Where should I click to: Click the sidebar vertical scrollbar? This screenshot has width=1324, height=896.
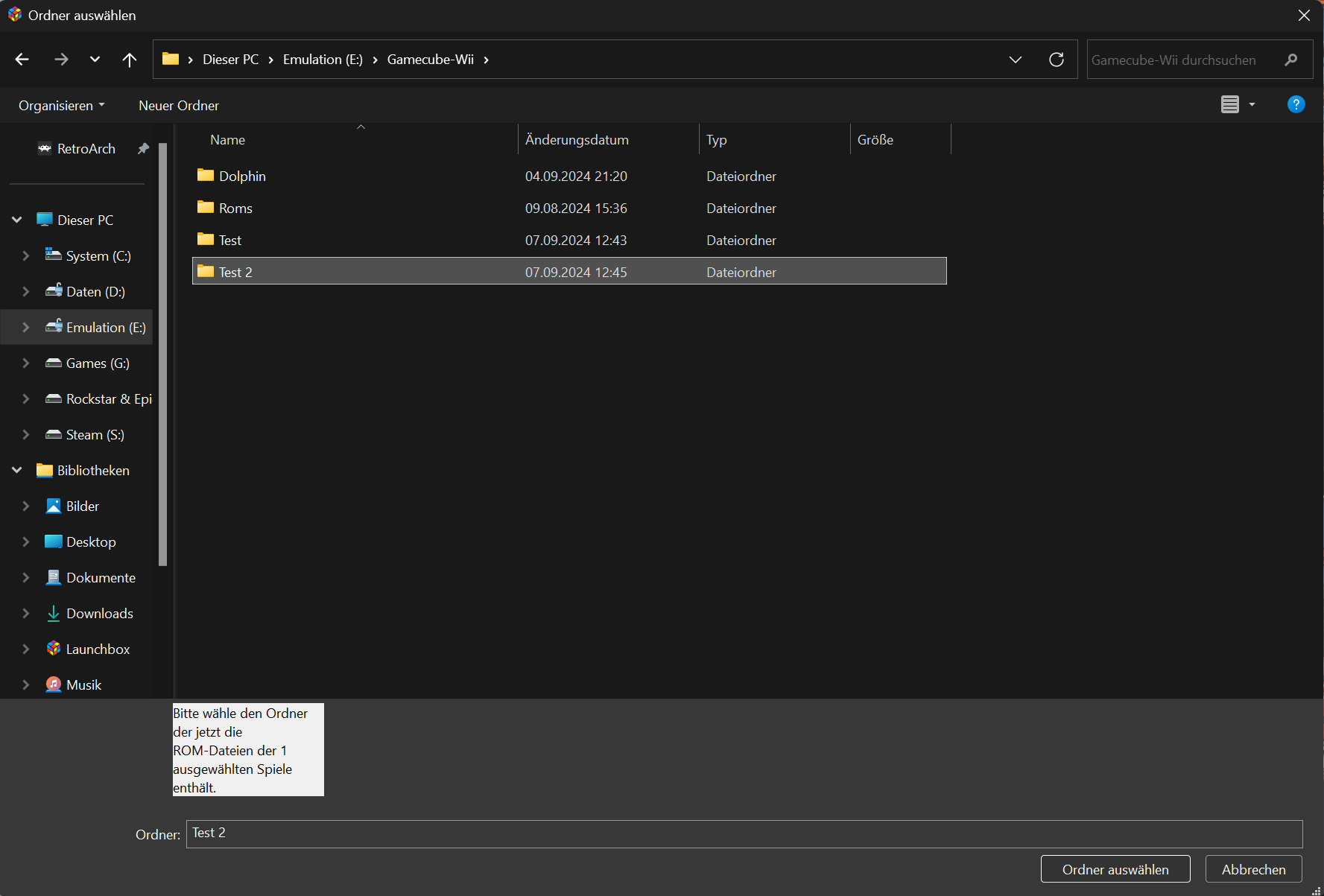162,354
